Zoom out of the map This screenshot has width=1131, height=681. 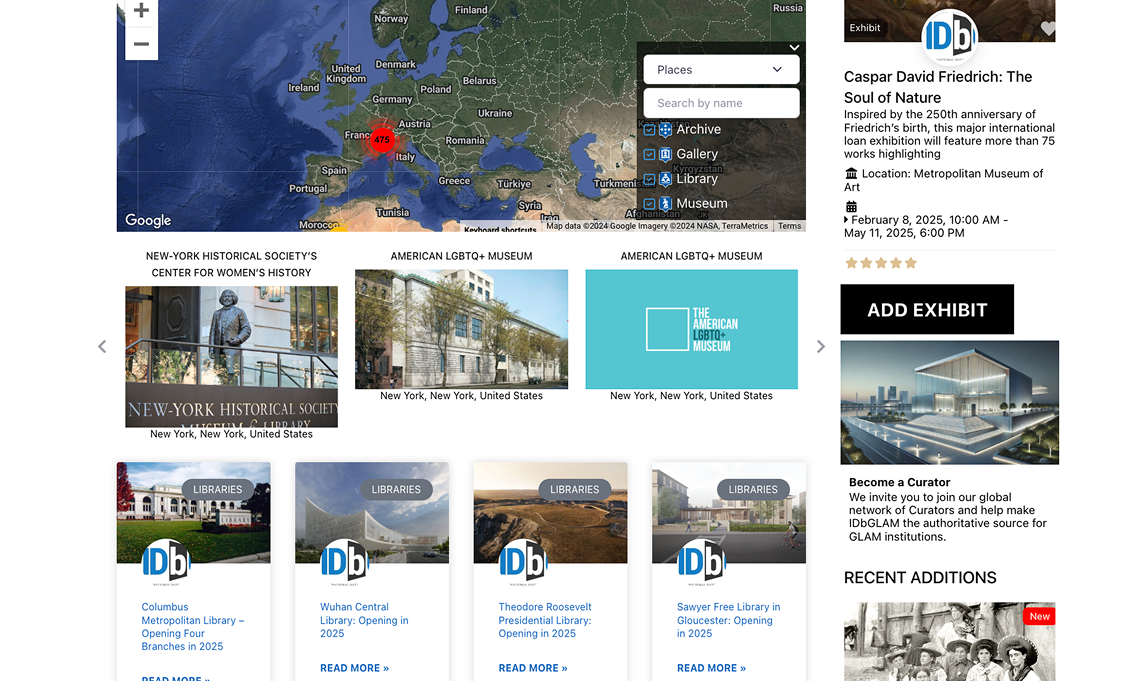pos(141,44)
